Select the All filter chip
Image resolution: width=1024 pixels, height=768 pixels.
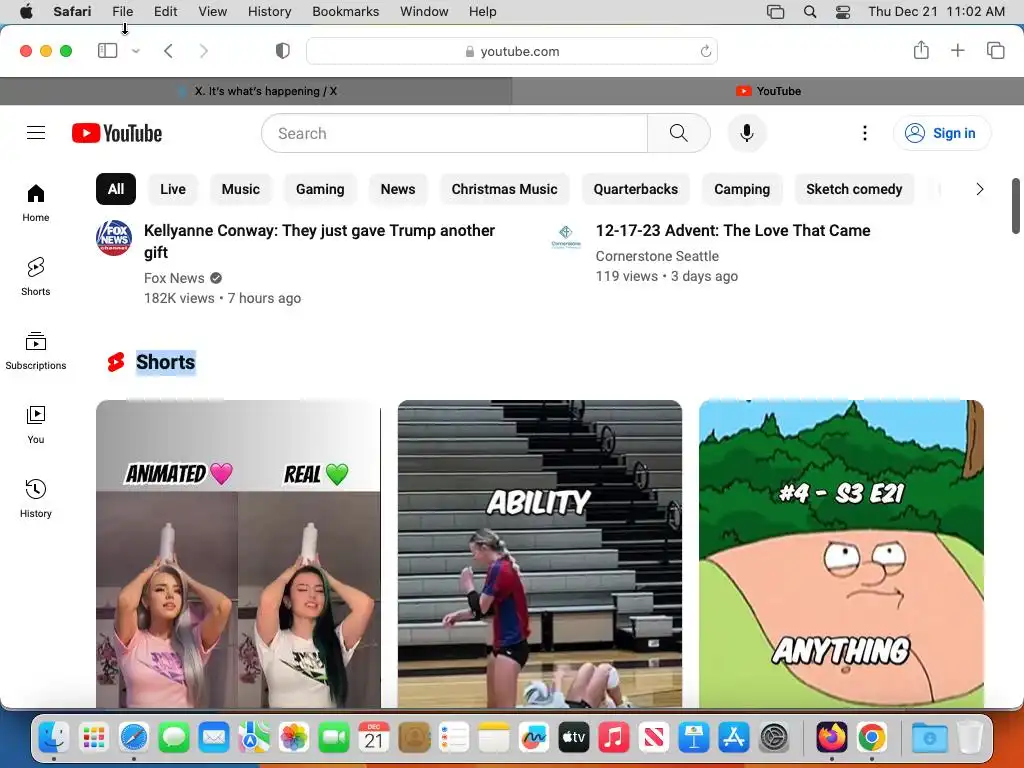coord(116,189)
